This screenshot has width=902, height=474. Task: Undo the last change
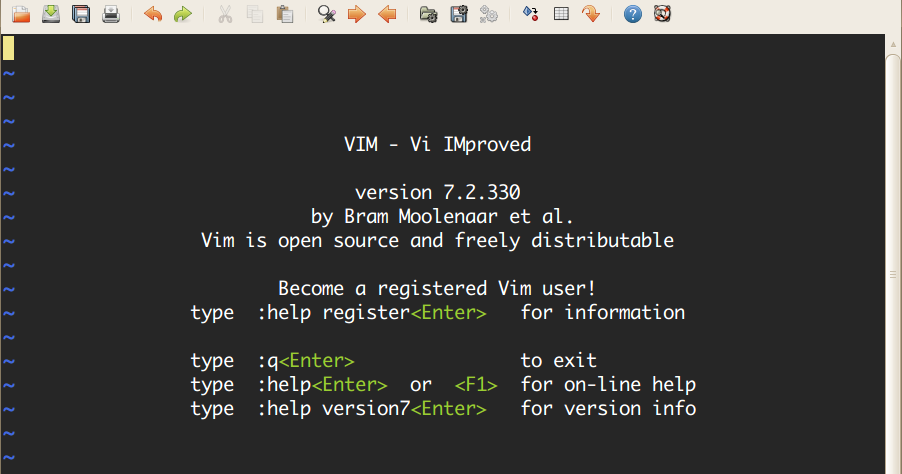click(x=152, y=14)
